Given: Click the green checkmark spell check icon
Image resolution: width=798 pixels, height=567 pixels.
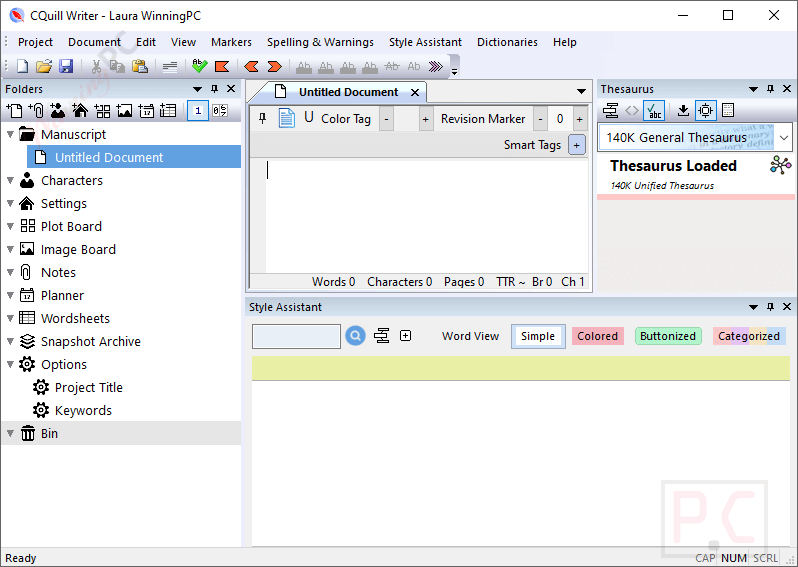Looking at the screenshot, I should [200, 66].
